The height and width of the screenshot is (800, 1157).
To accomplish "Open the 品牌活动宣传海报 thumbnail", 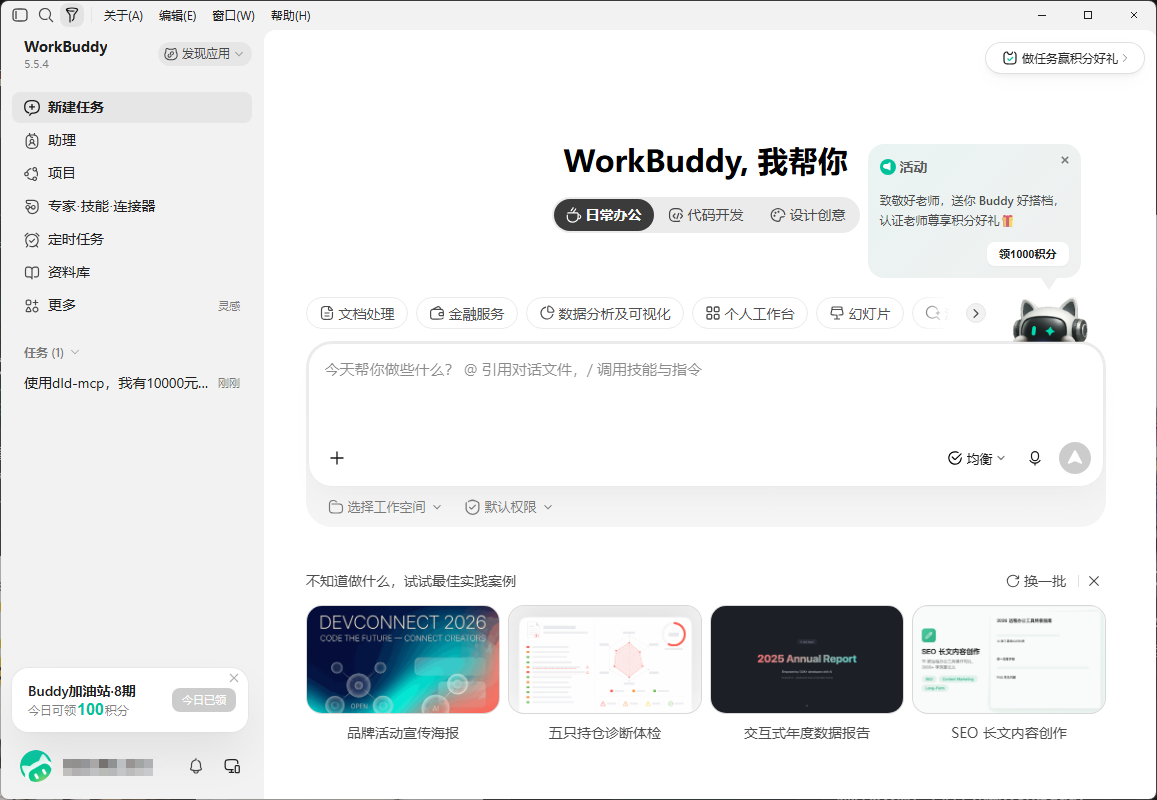I will 403,660.
